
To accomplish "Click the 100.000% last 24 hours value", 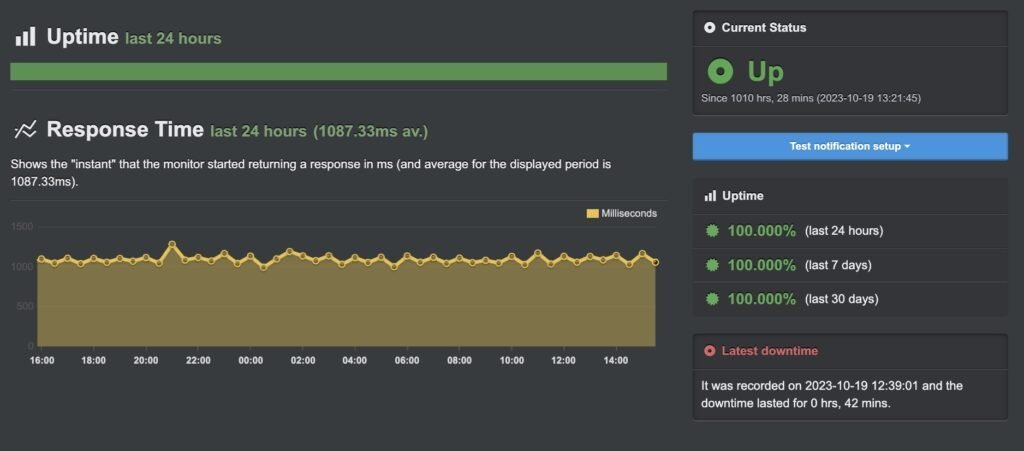I will click(762, 231).
